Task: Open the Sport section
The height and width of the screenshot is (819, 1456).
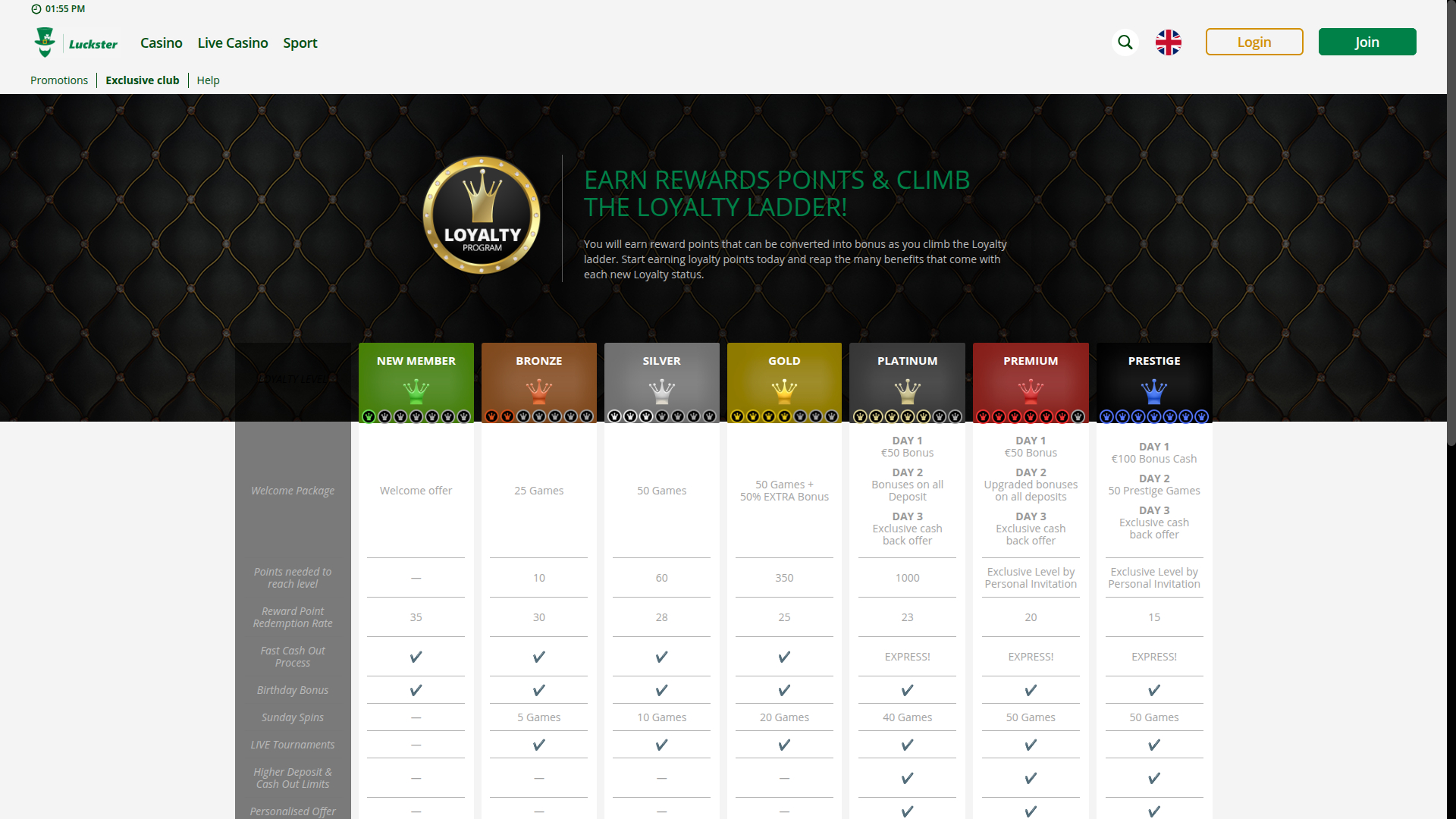Action: tap(300, 43)
